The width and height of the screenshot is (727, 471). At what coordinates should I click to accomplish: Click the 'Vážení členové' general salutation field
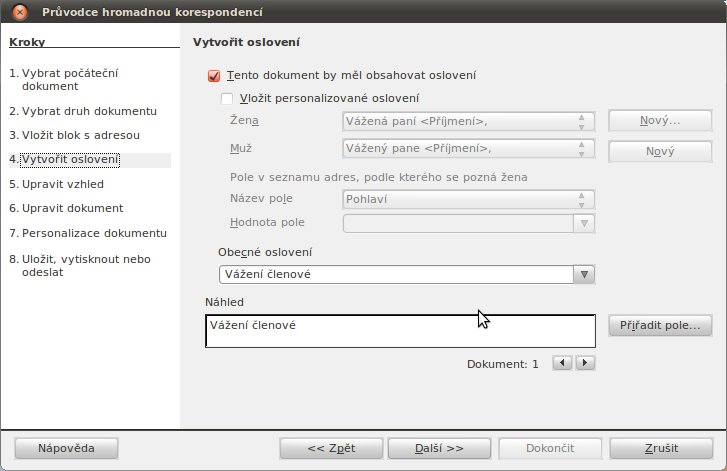coord(396,274)
